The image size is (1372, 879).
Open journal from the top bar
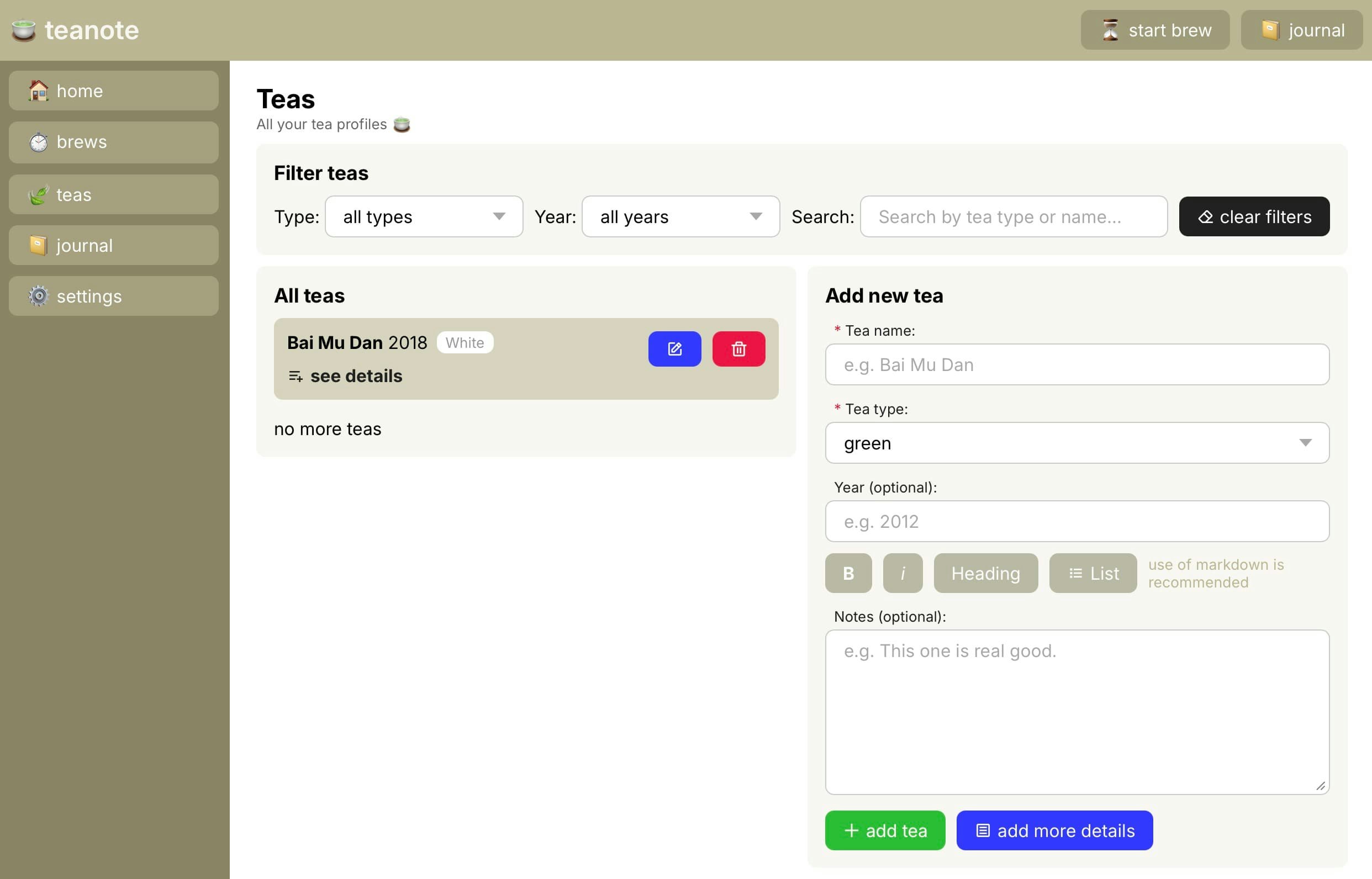click(1301, 30)
